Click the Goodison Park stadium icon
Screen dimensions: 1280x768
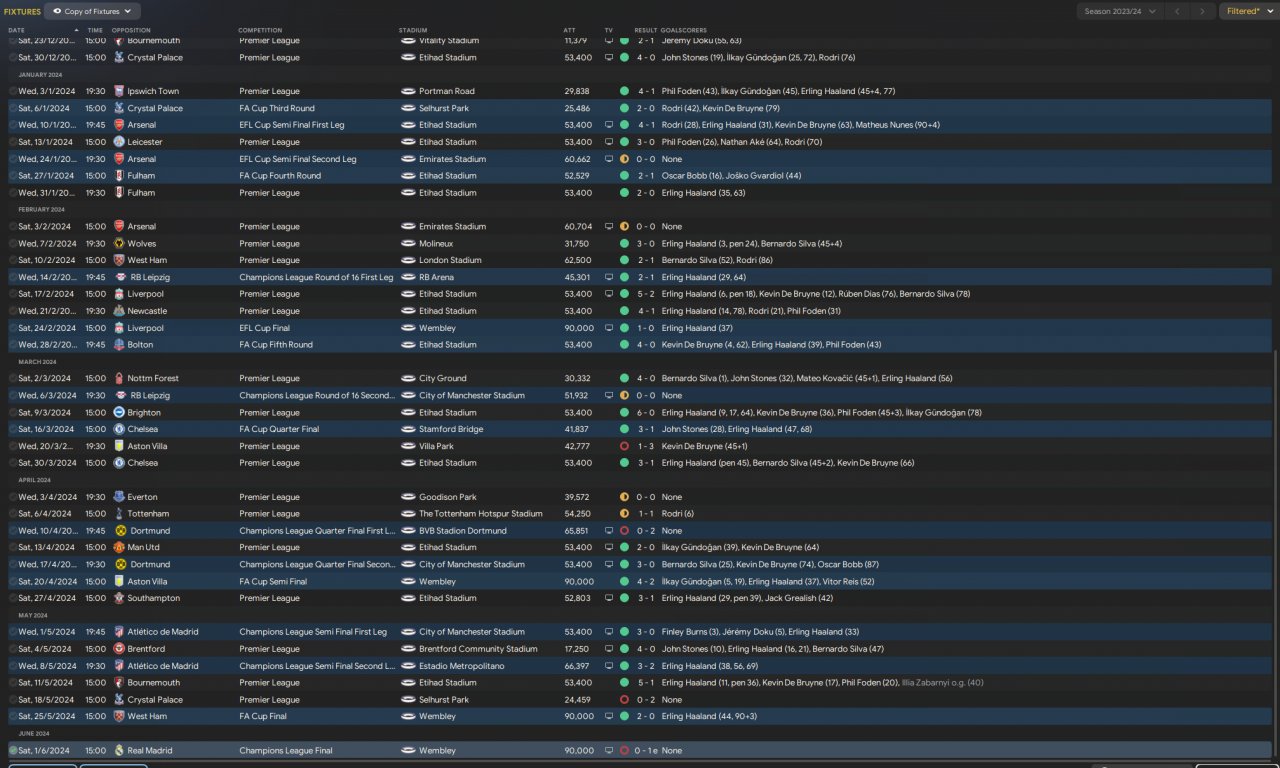(408, 497)
